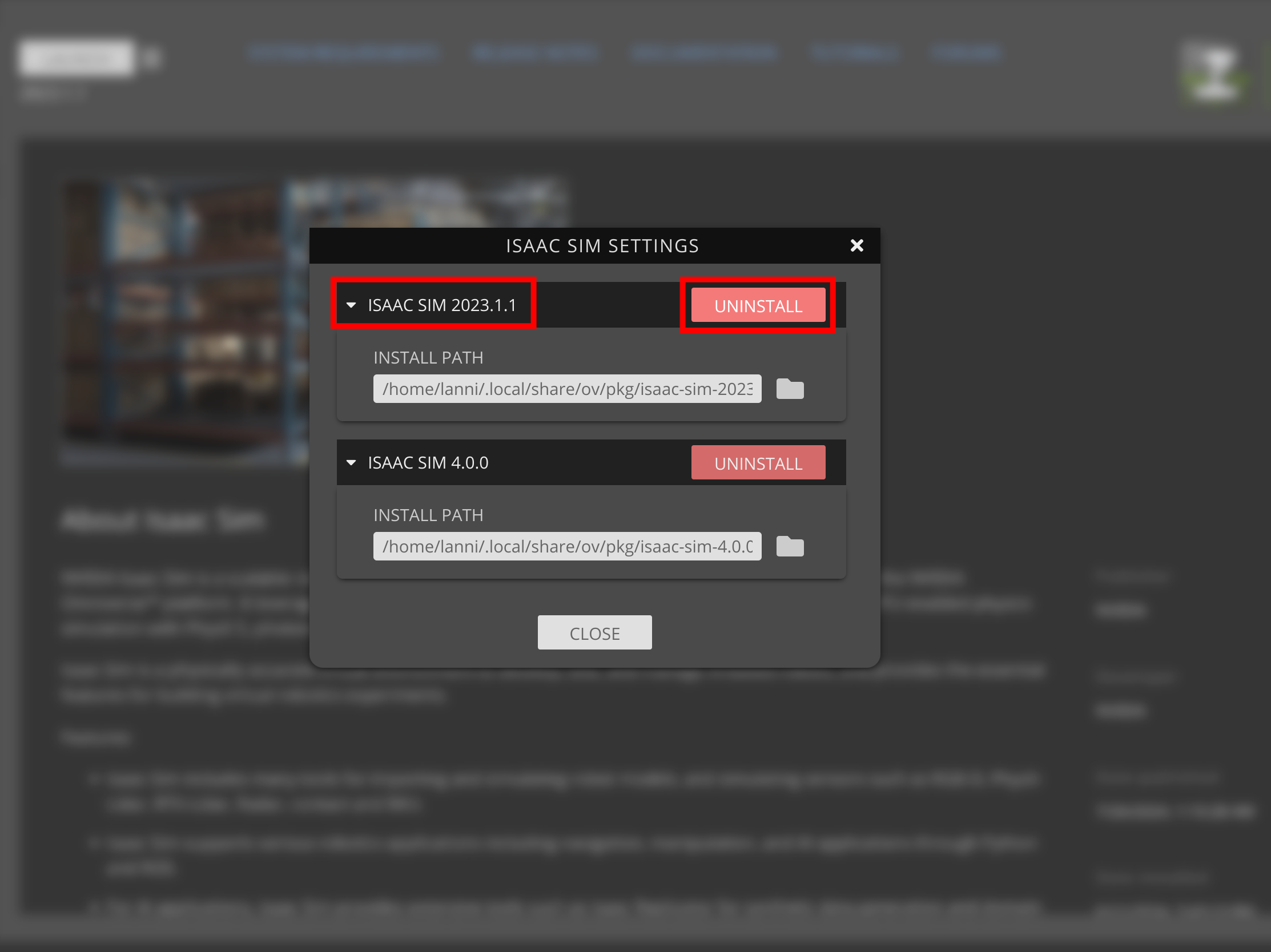Open folder for Isaac Sim 2023.1.1 install path

[790, 389]
